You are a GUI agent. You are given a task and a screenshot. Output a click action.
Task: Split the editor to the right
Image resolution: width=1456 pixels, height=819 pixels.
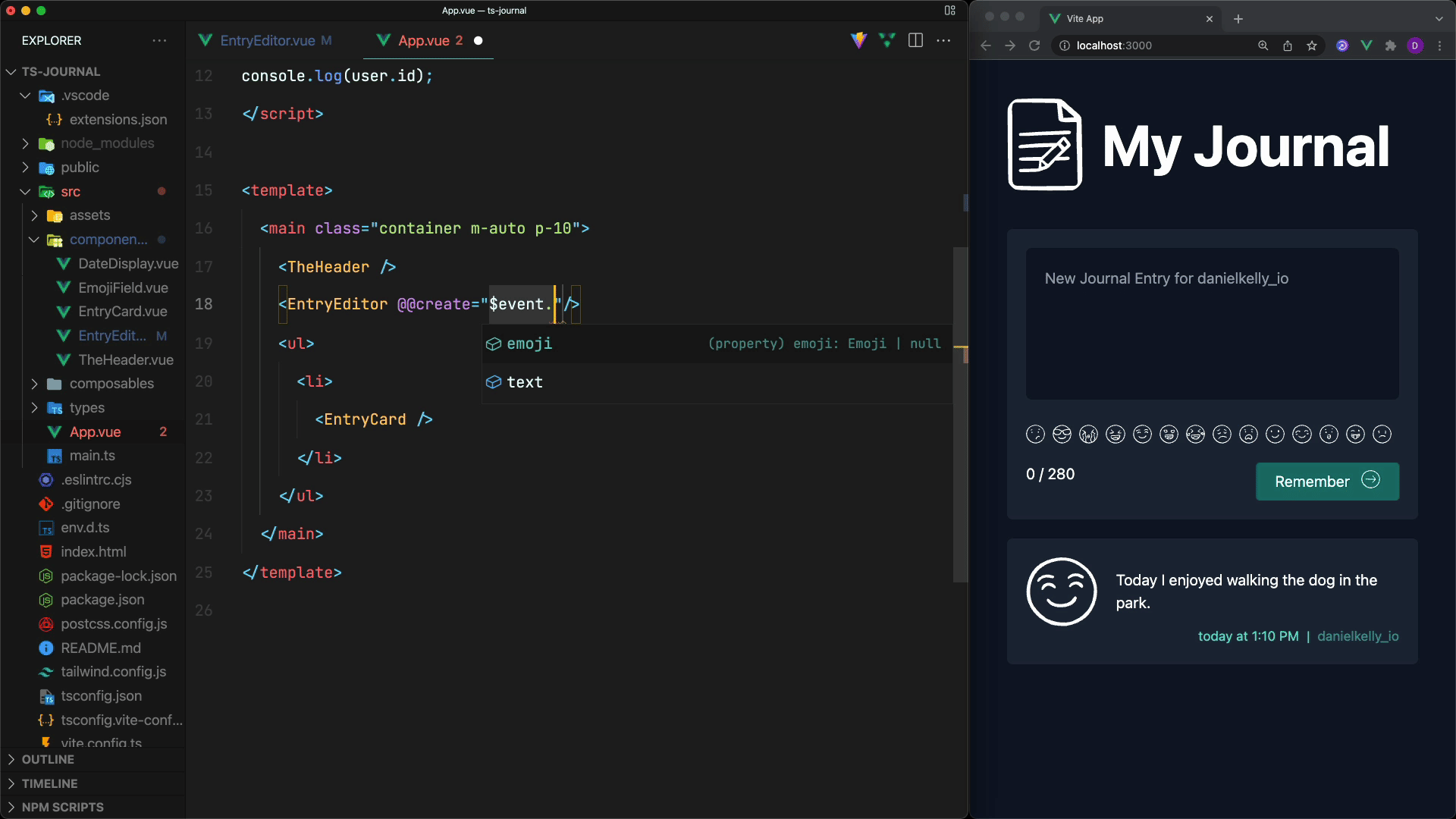915,40
